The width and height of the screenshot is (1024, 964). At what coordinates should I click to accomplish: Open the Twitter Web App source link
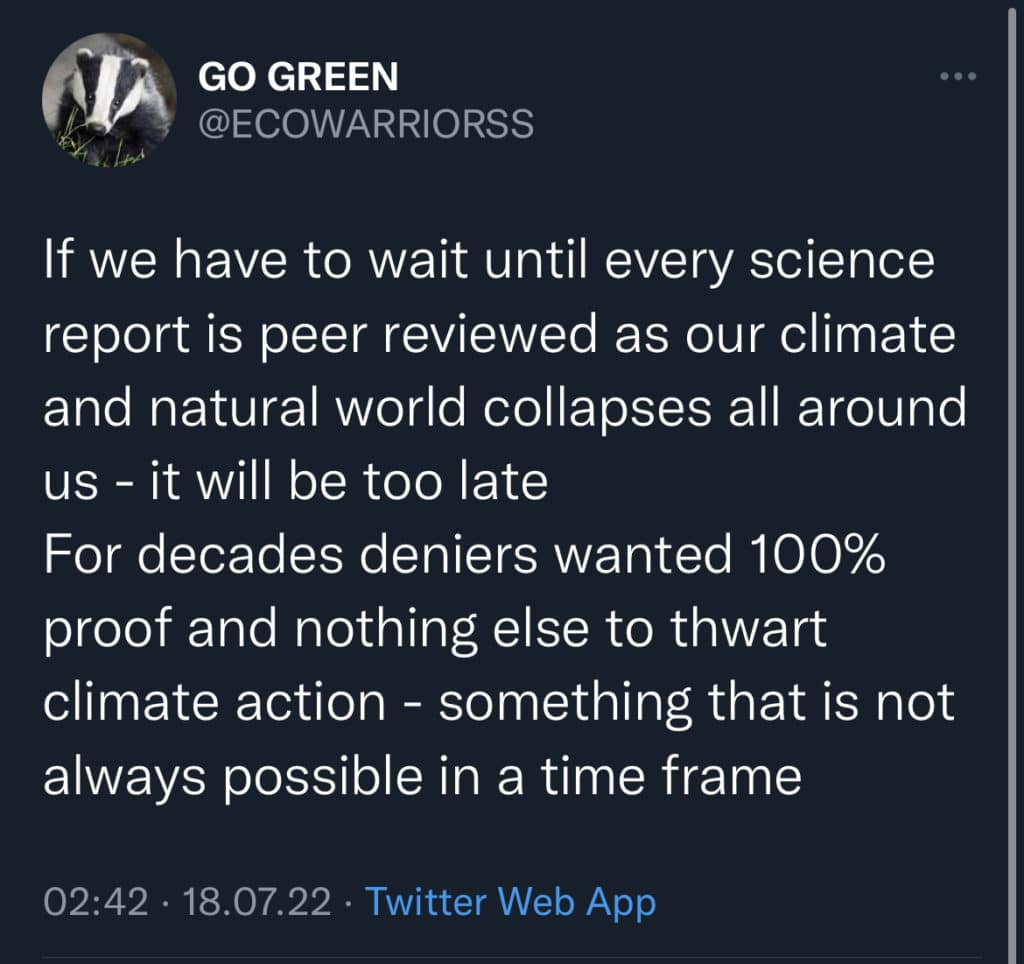[510, 903]
